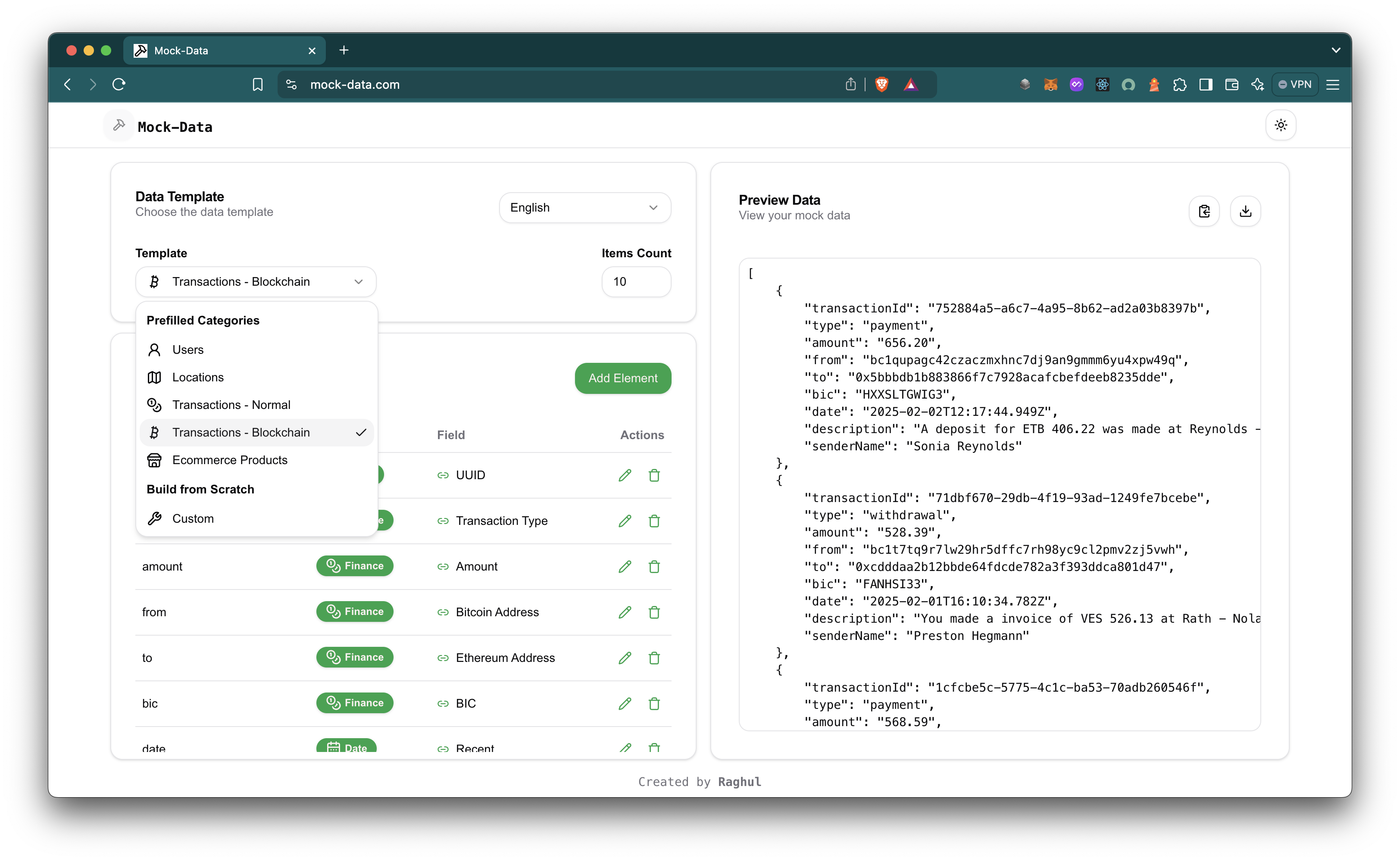Edit the Transaction Type row
The height and width of the screenshot is (861, 1400).
point(625,521)
